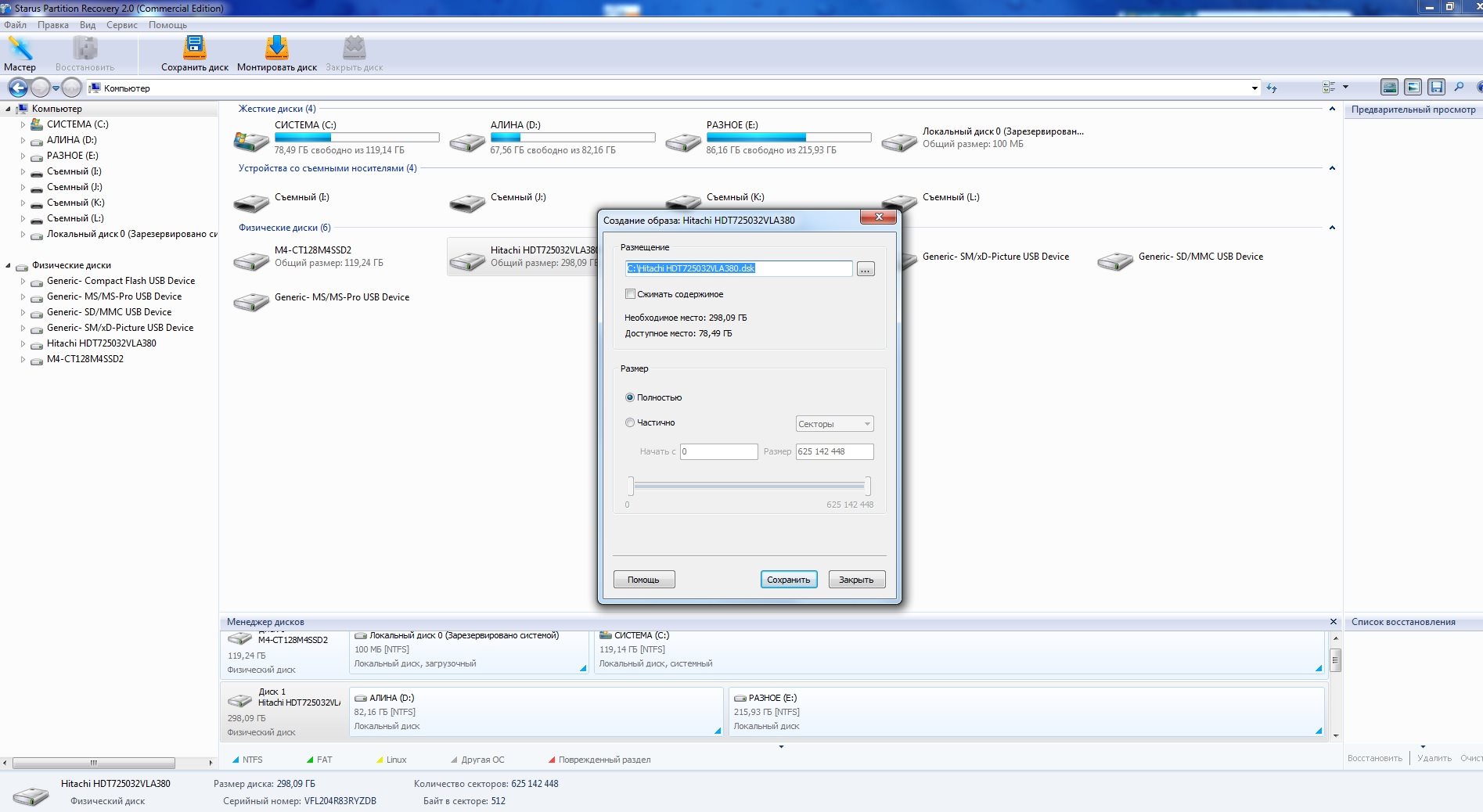Select the Полностью radio button
Screen dimensions: 1483x812
click(x=630, y=397)
